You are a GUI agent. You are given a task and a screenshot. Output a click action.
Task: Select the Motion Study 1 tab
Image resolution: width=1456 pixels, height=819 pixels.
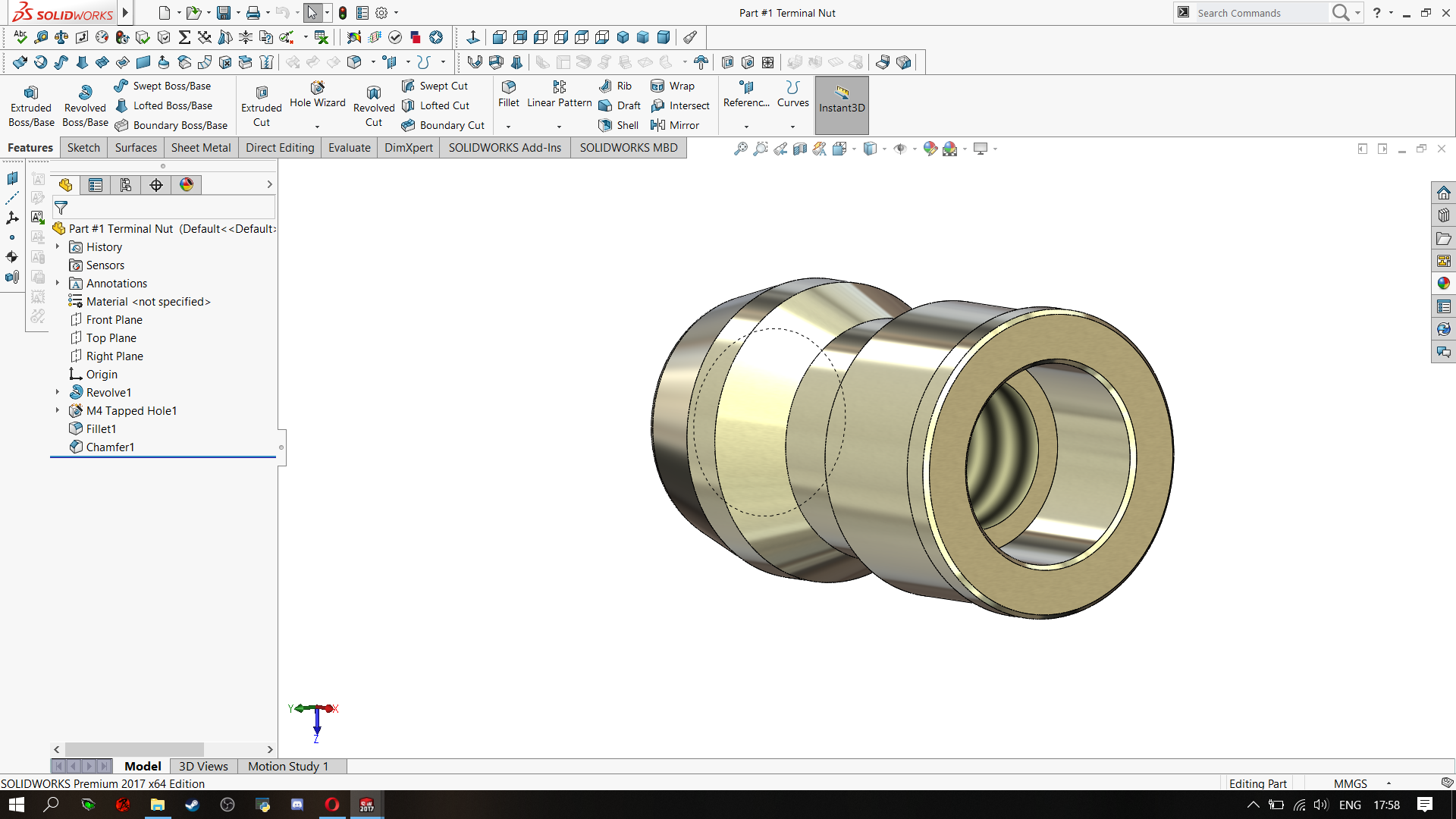288,766
